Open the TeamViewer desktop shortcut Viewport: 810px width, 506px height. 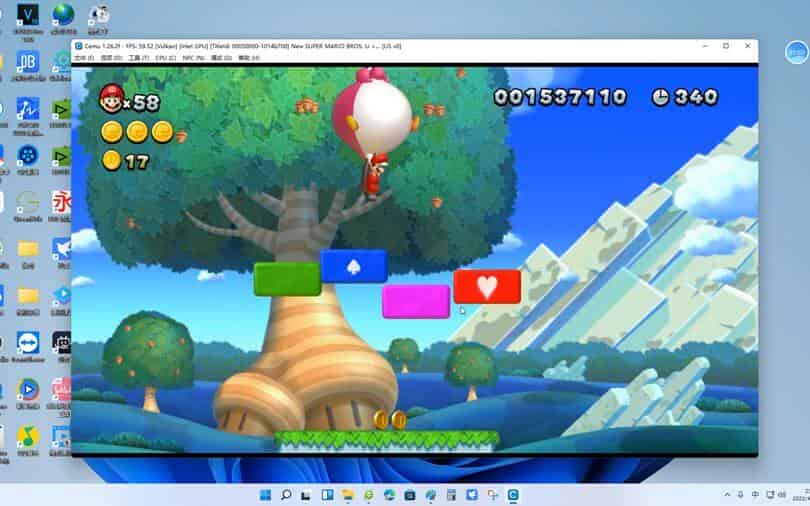coord(28,343)
